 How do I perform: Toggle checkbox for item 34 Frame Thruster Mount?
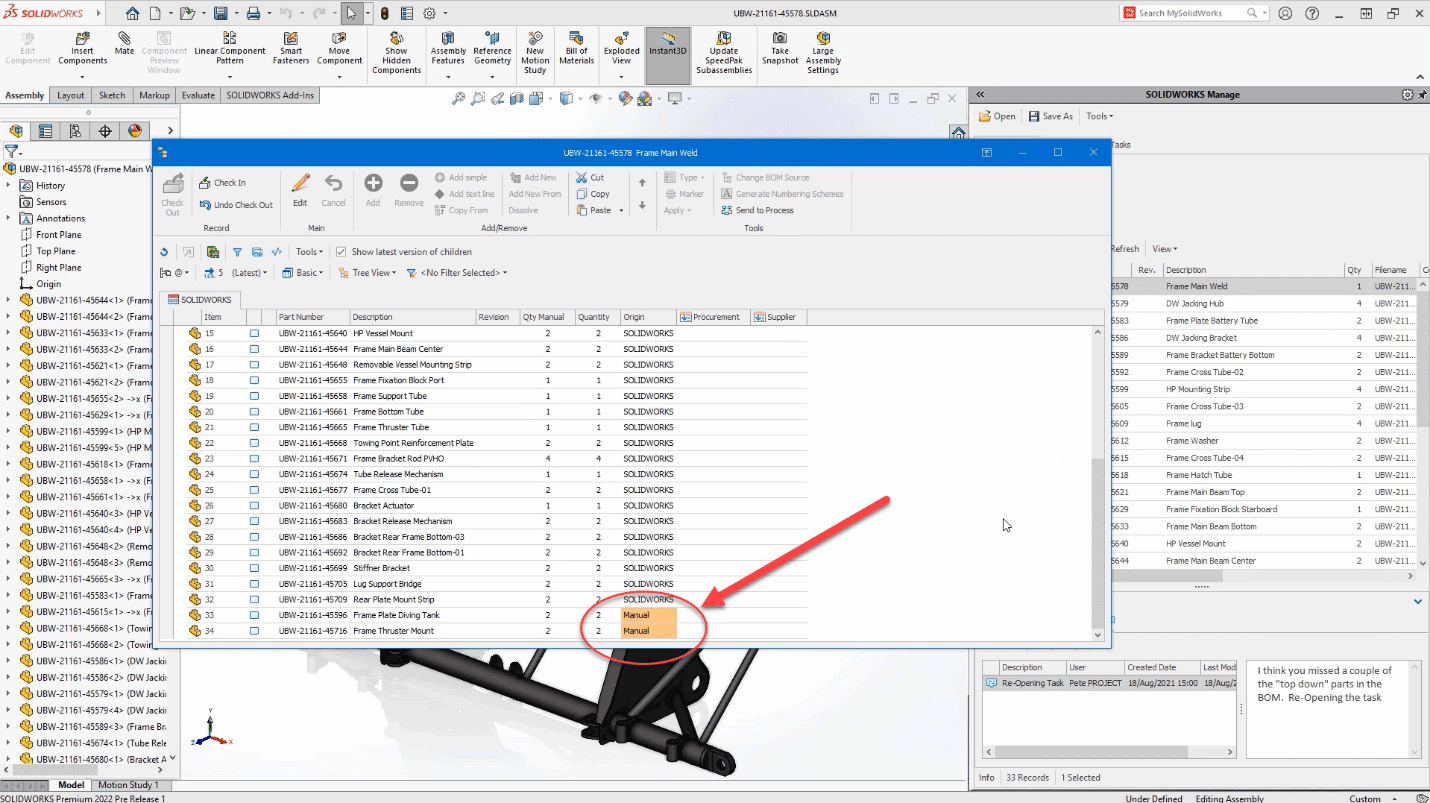(x=254, y=631)
